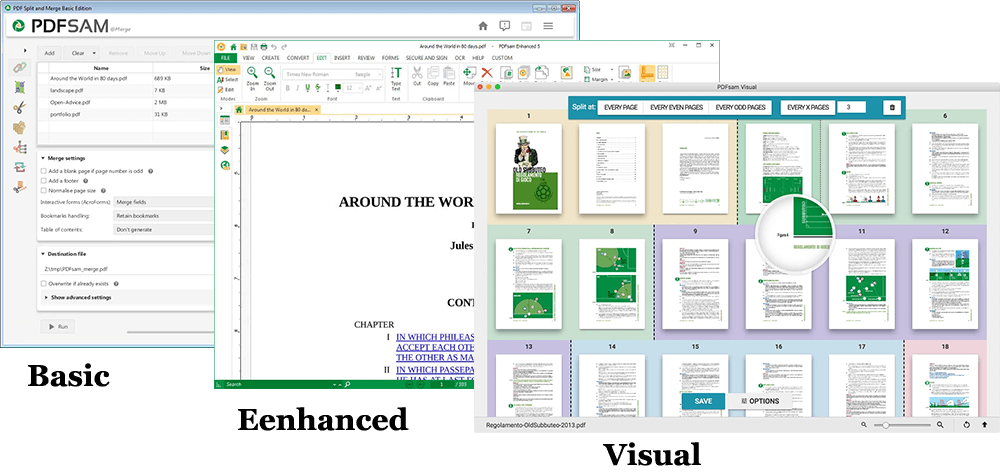Open the FILE menu in PDFsam Enhanced
Viewport: 1000px width, 475px height.
pyautogui.click(x=225, y=57)
